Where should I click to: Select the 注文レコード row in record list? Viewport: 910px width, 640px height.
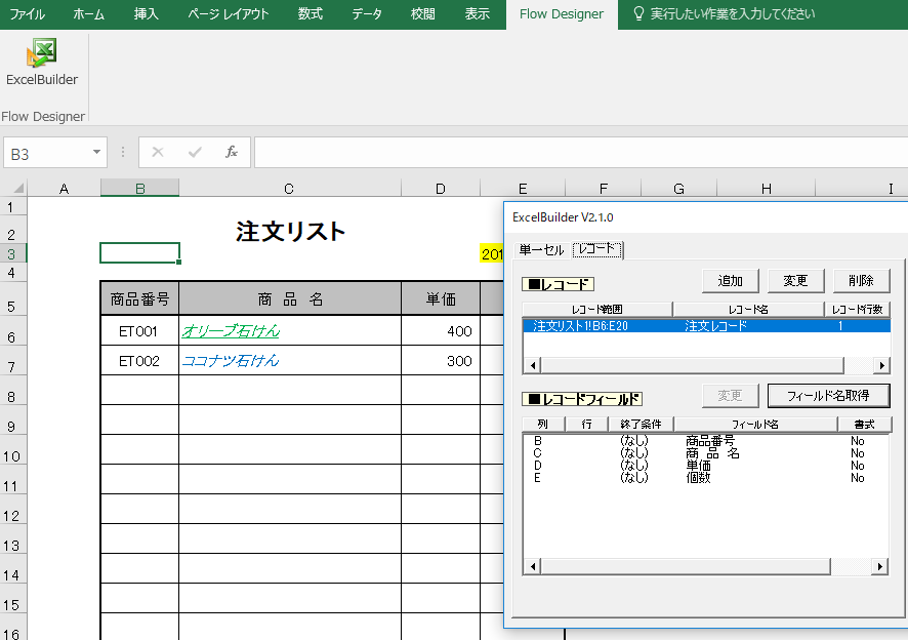coord(706,326)
